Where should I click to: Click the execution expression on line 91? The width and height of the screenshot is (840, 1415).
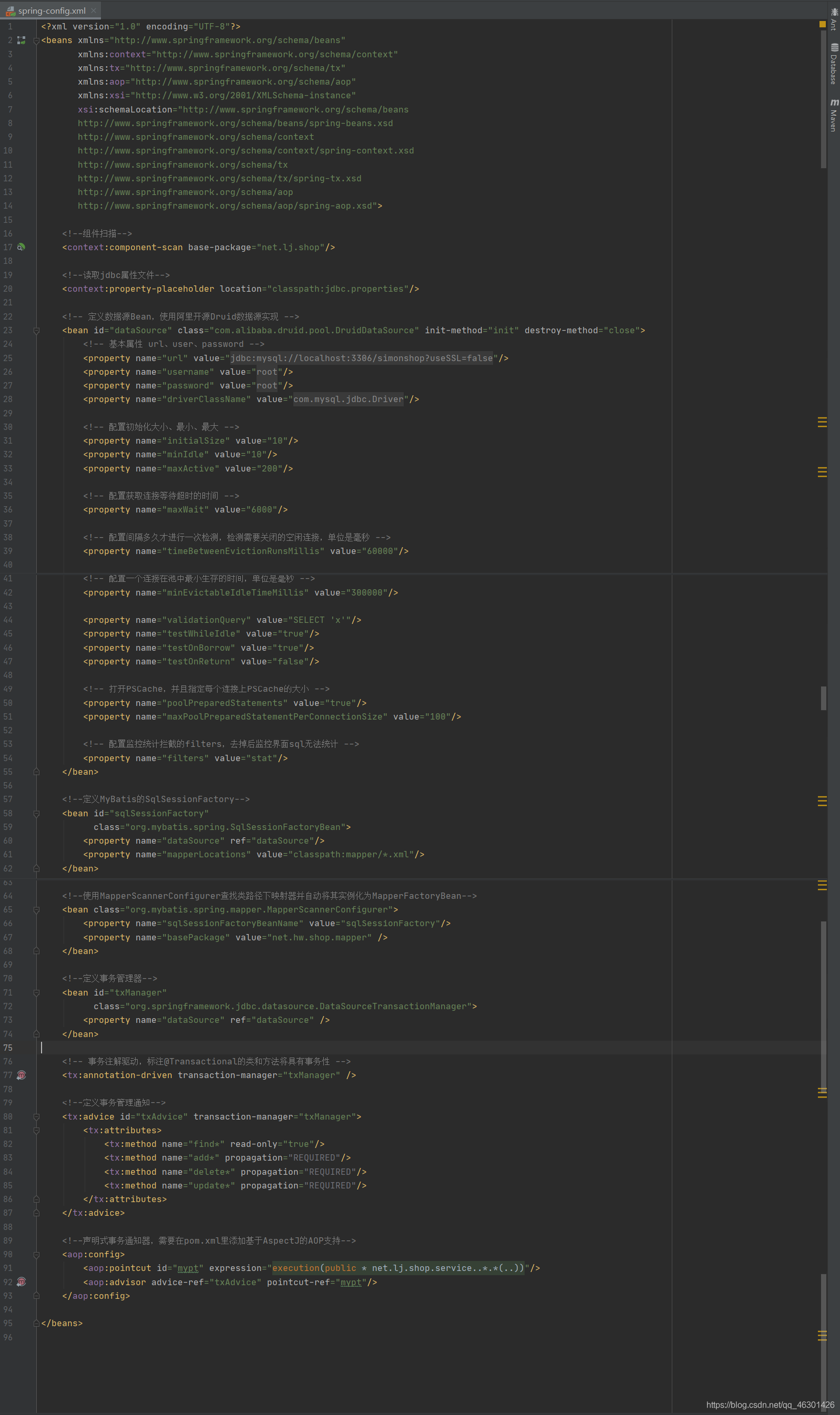click(398, 1268)
